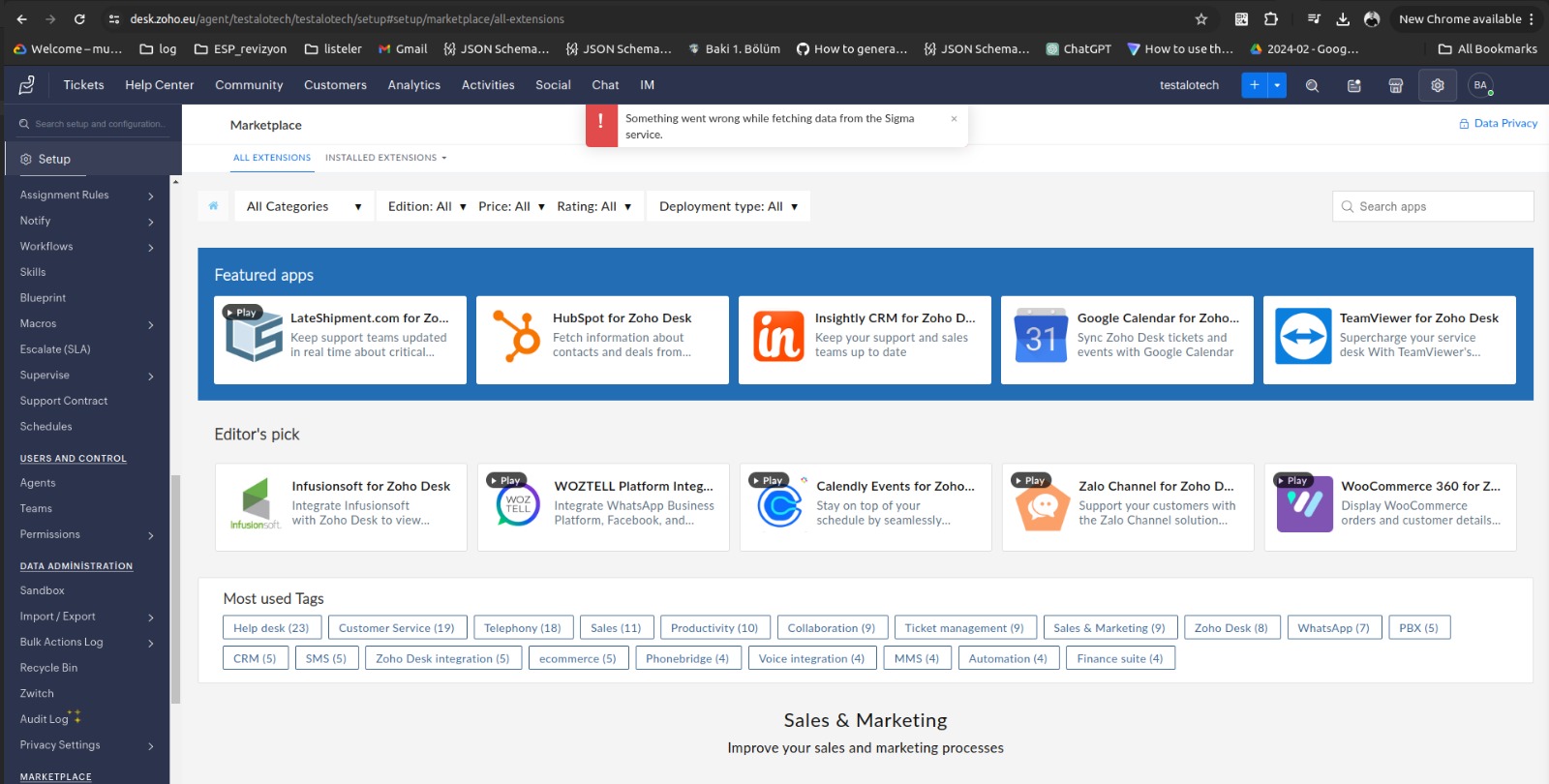Click the Search apps field
This screenshot has width=1549, height=784.
pyautogui.click(x=1433, y=206)
